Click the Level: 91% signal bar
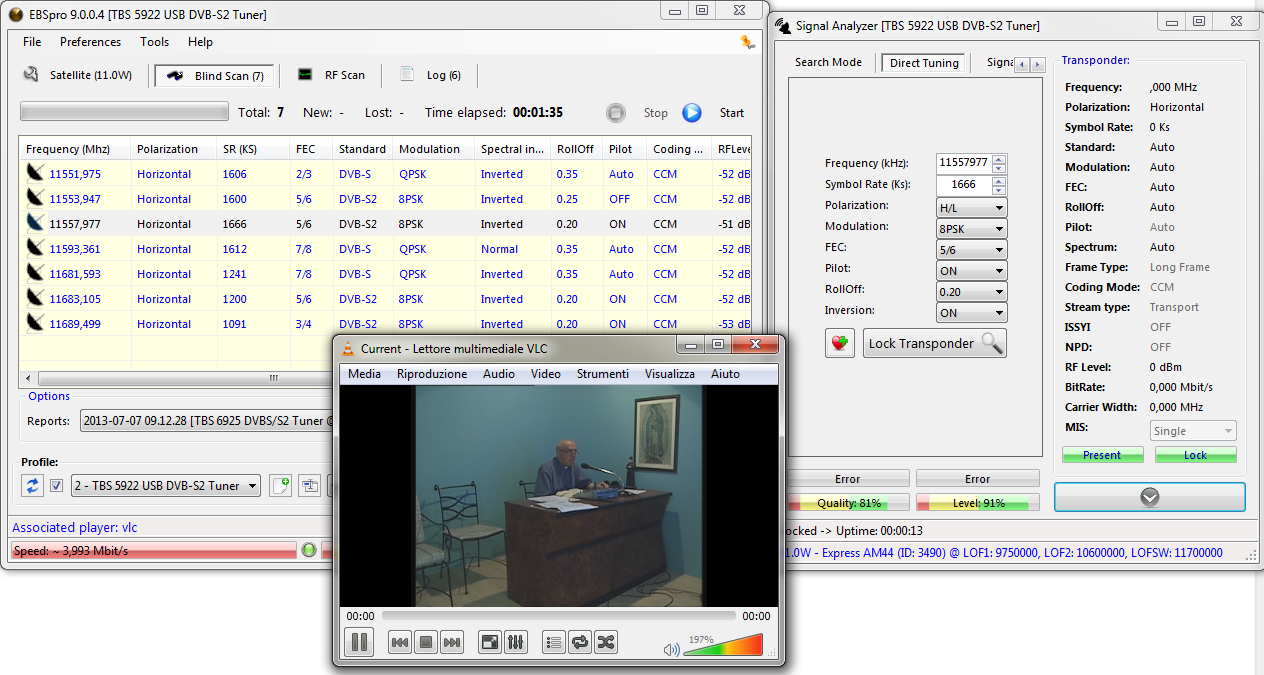 pyautogui.click(x=978, y=503)
